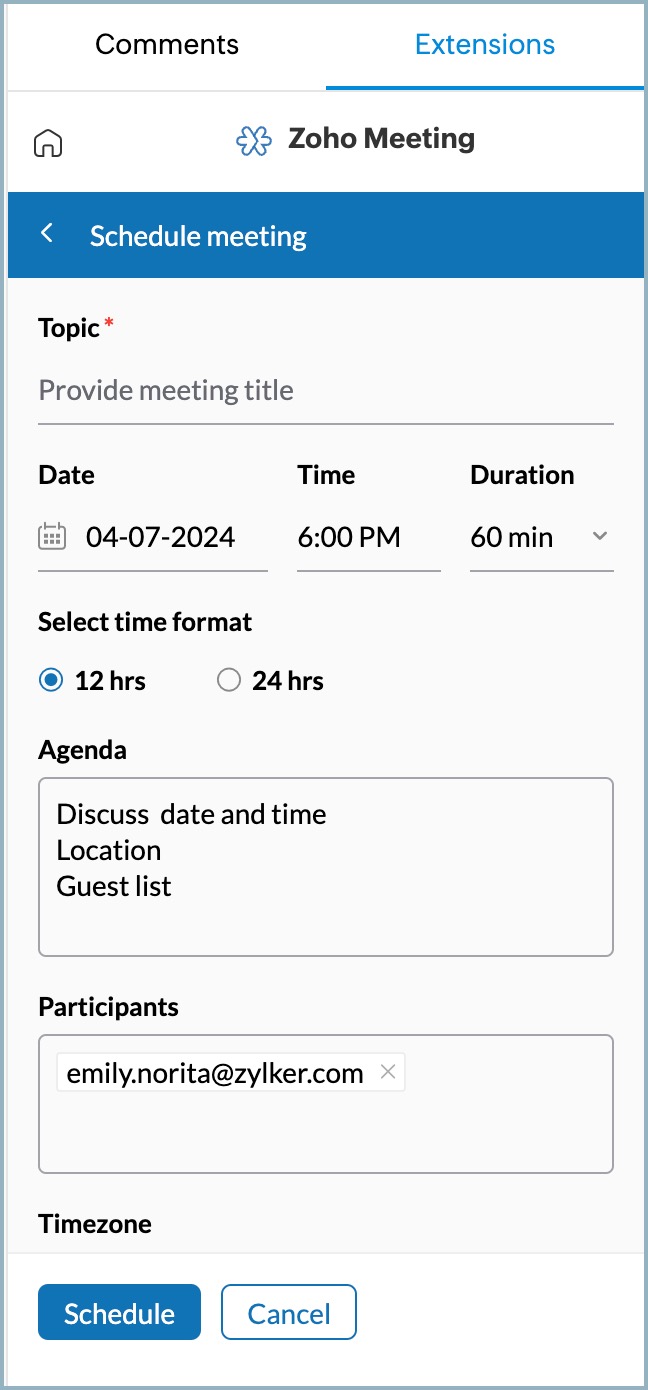Open the 60 min duration selector
The image size is (648, 1390).
point(512,538)
